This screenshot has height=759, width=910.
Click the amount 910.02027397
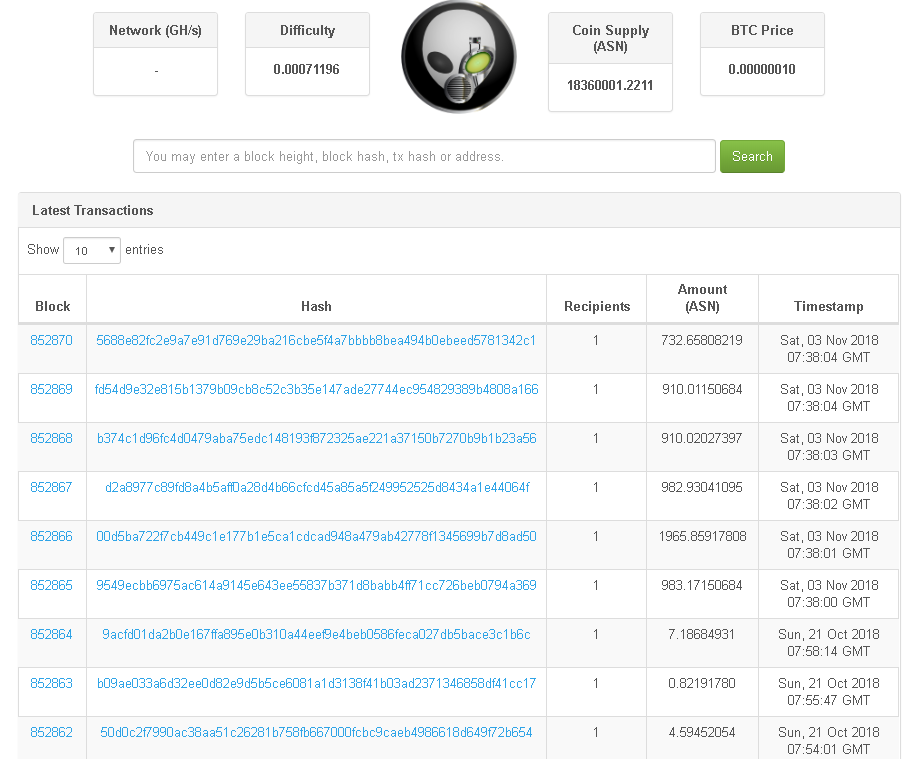coord(702,439)
